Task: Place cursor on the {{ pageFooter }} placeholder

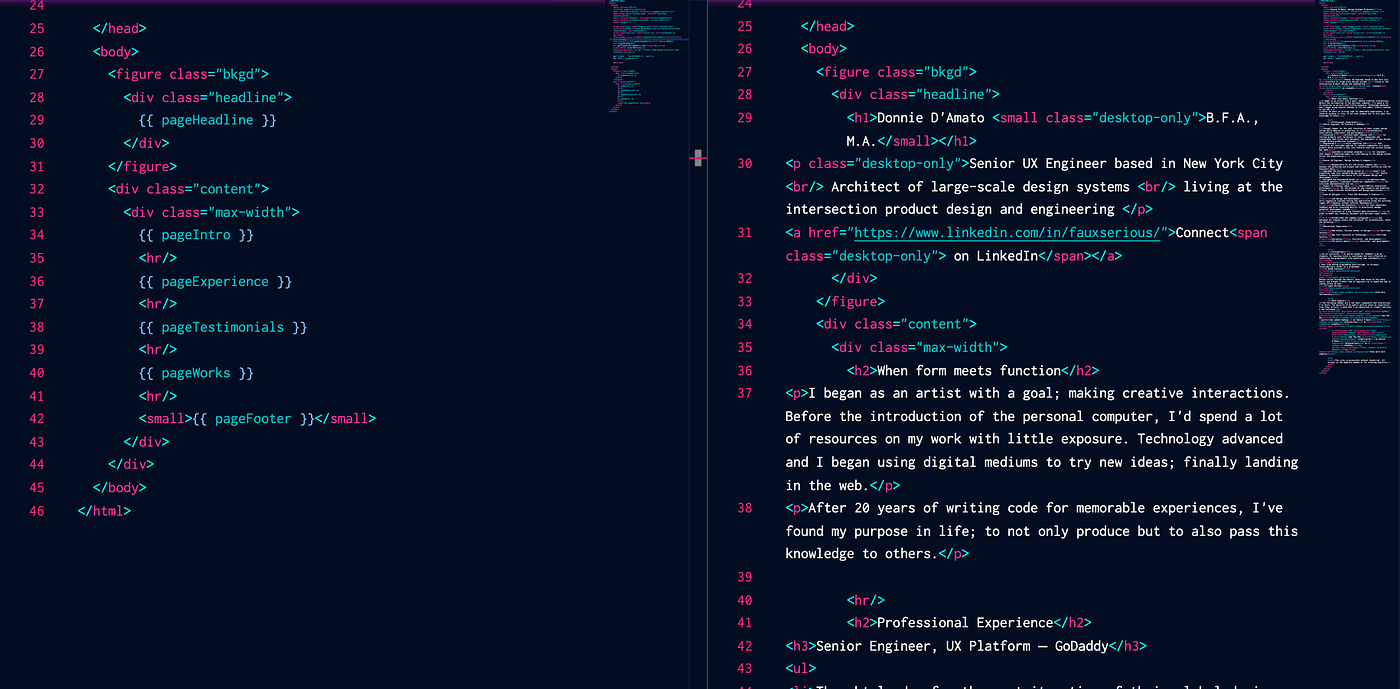Action: click(253, 418)
